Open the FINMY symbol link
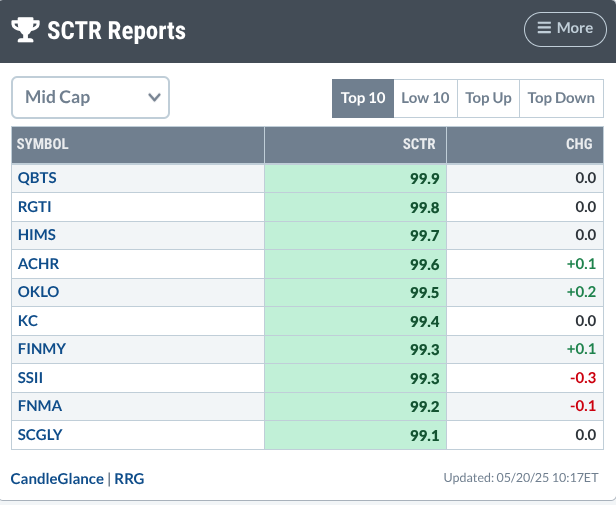The height and width of the screenshot is (505, 616). tap(42, 349)
